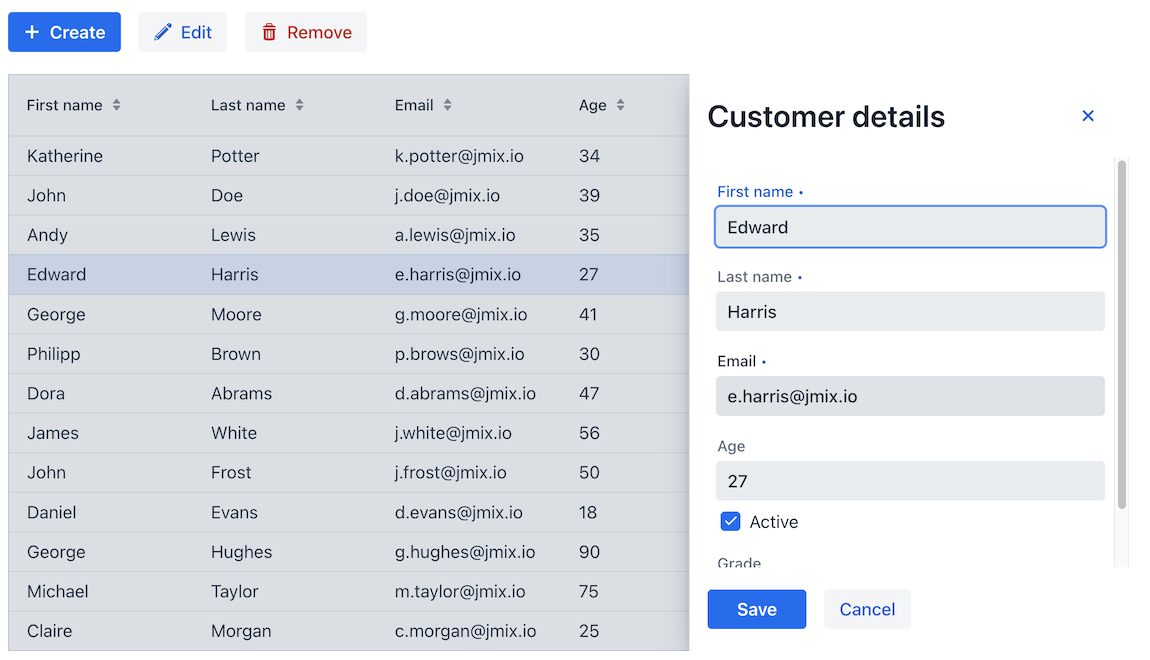Screen dimensions: 1150x660
Task: Select the Dora Abrams table row
Action: click(x=300, y=393)
